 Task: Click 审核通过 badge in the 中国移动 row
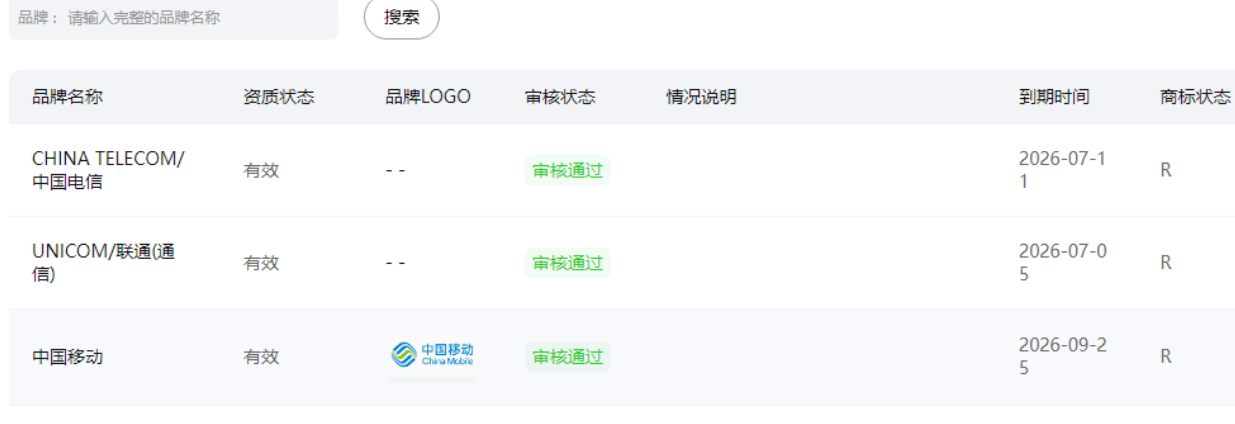pos(567,357)
